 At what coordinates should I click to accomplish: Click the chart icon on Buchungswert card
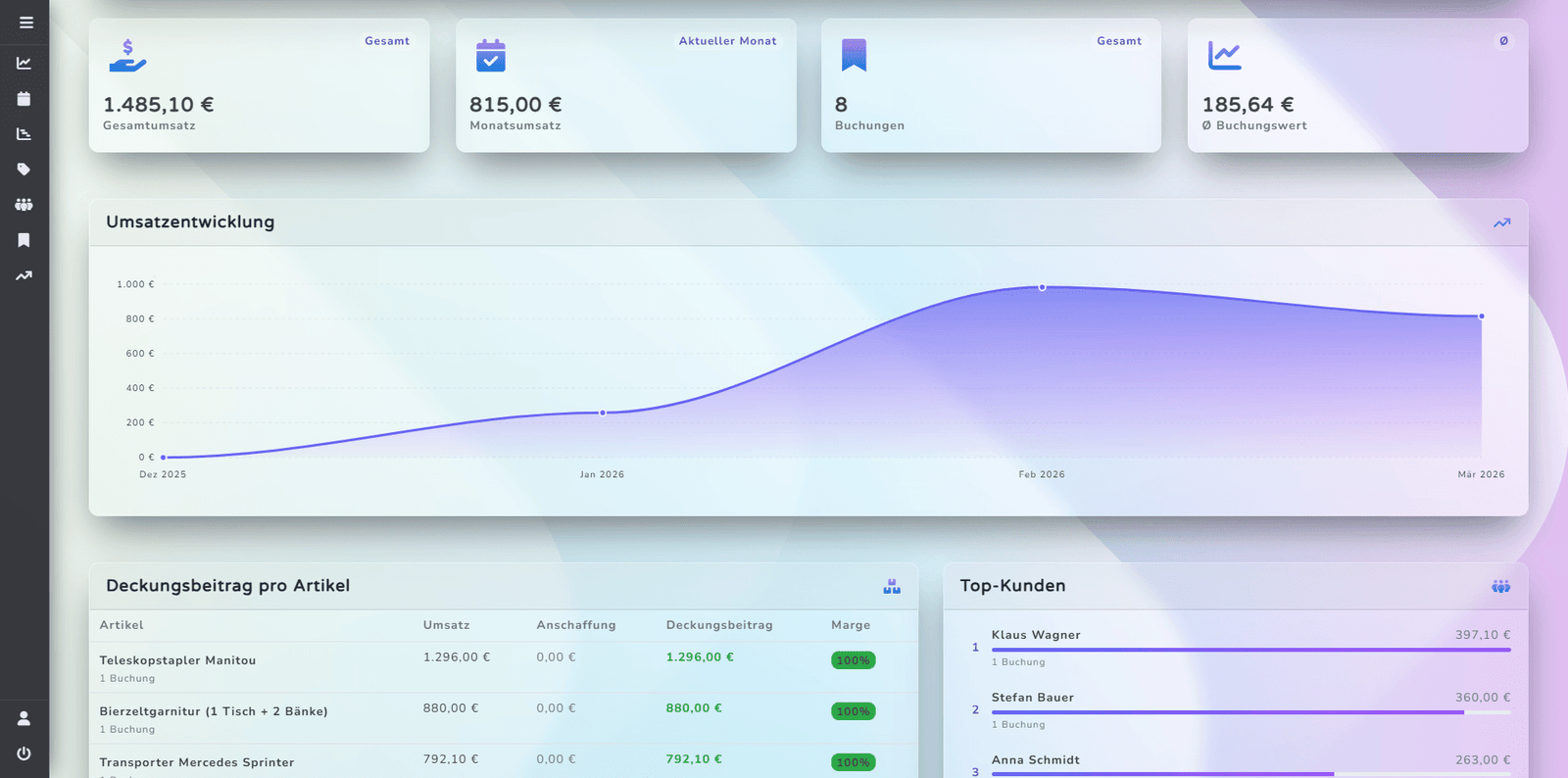pos(1224,56)
